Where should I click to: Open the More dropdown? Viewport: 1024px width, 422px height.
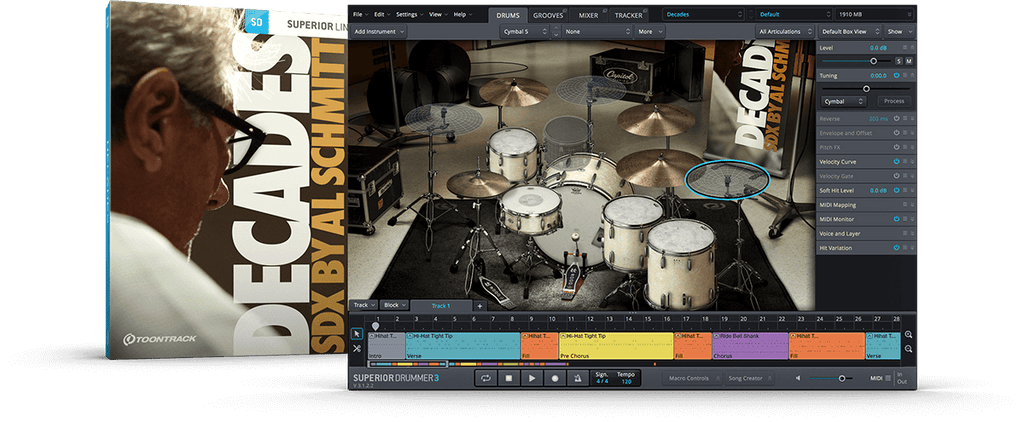[x=649, y=31]
